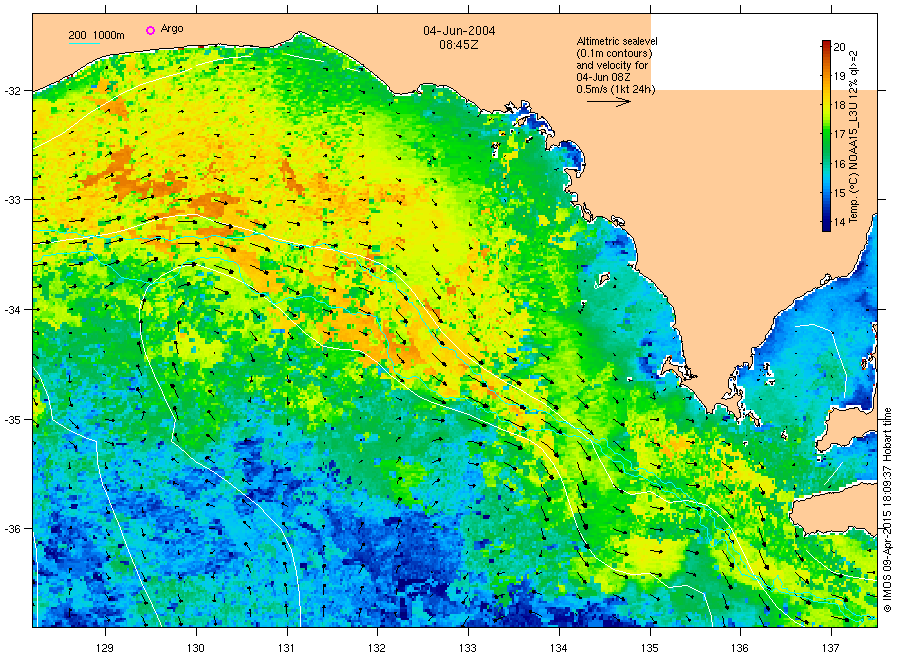Click the -36 latitude axis label
Screen dimensions: 900x660
pos(12,529)
